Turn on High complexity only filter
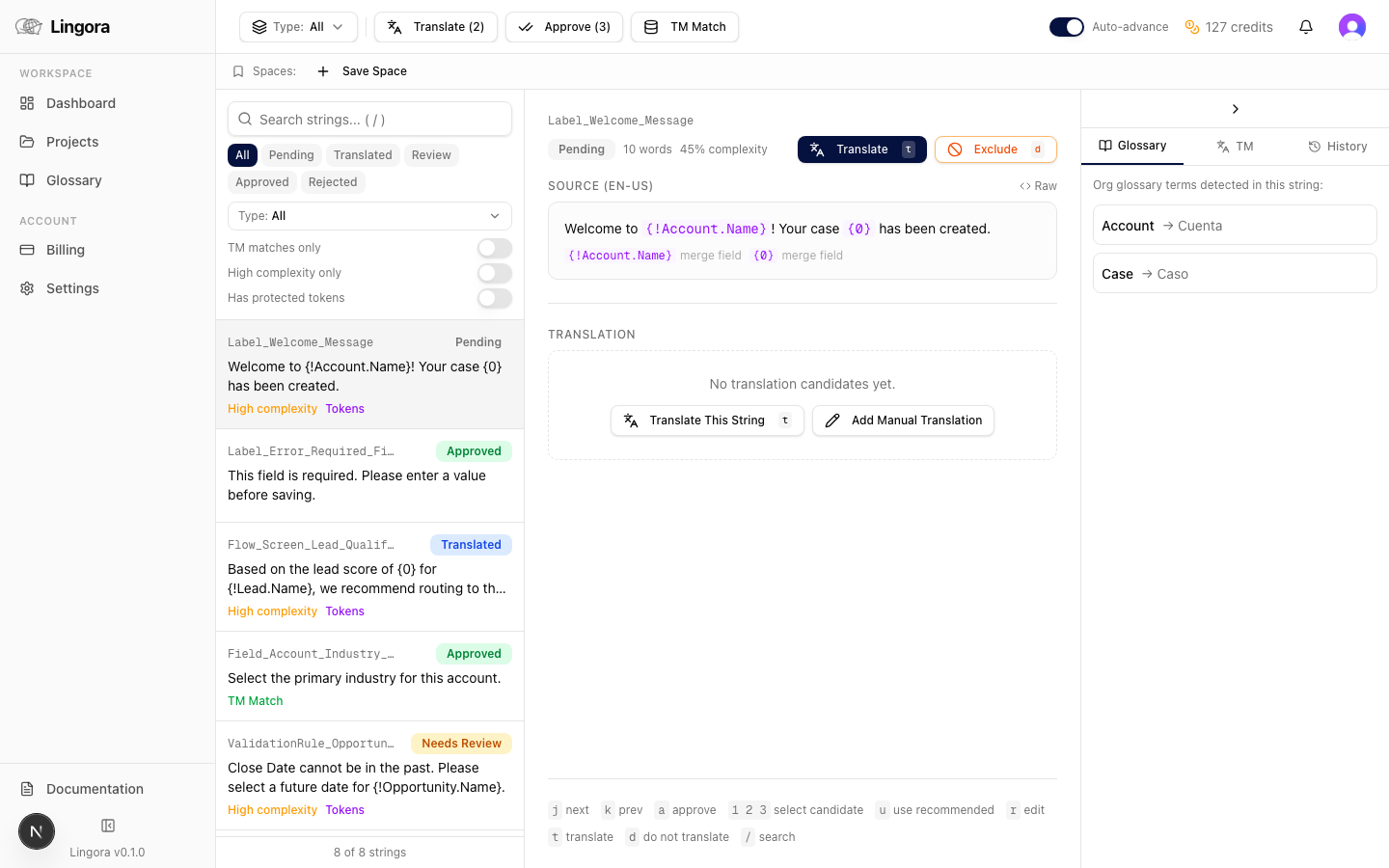 click(x=494, y=273)
